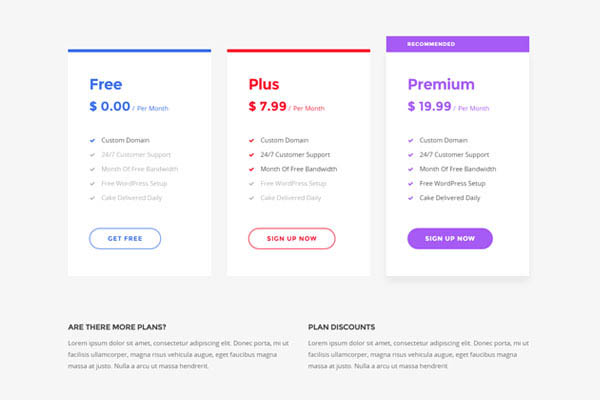
Task: Click the checkmark beside Premium Free WordPress Setup
Action: point(410,183)
